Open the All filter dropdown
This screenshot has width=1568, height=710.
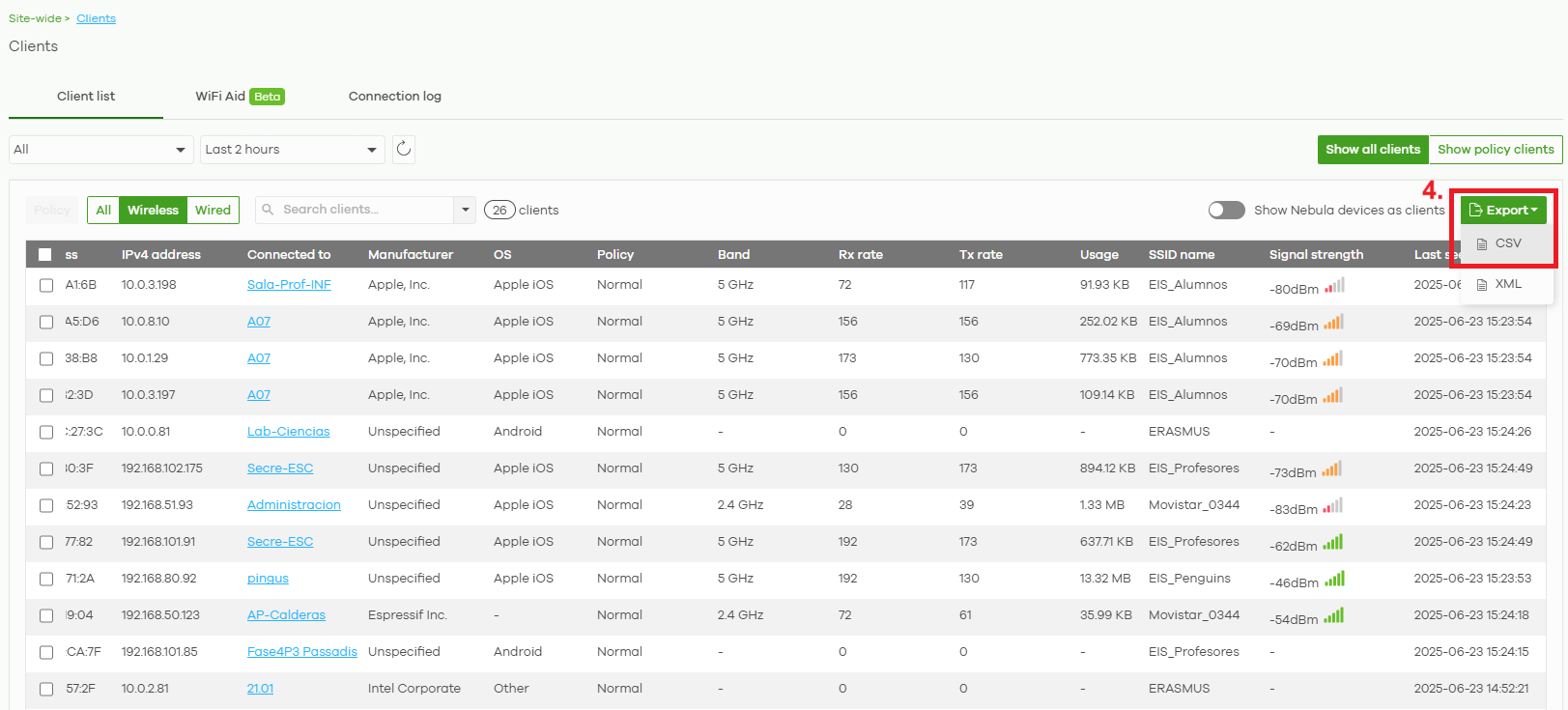[x=101, y=150]
